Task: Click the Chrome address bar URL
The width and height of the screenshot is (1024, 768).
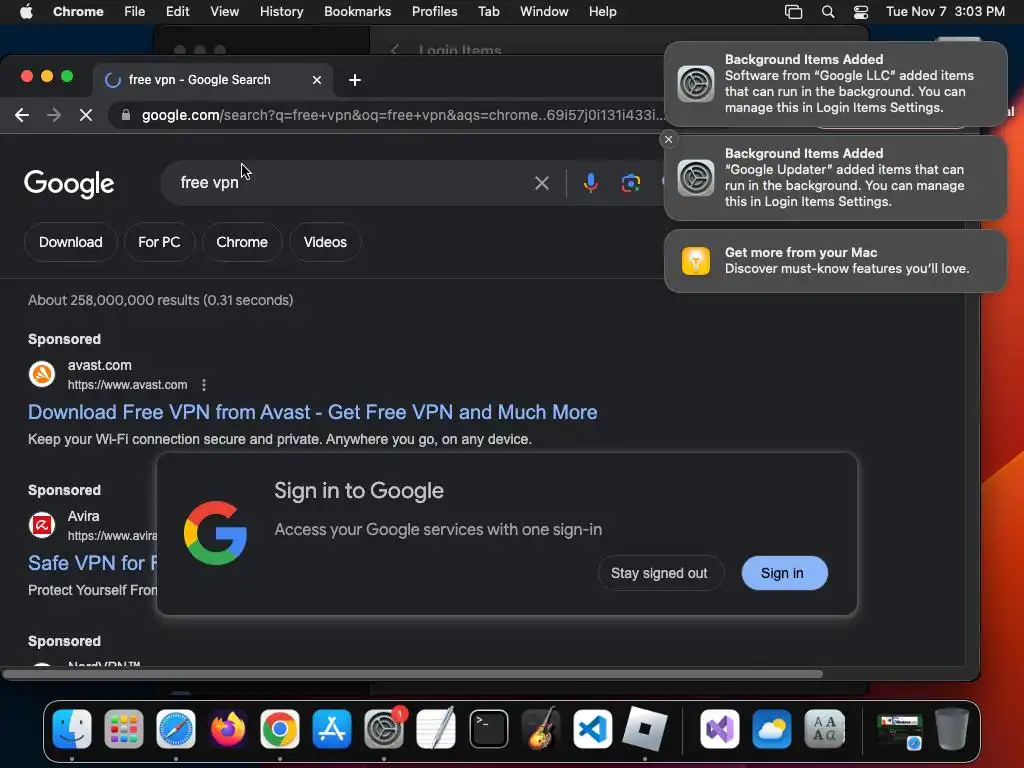Action: (x=402, y=116)
